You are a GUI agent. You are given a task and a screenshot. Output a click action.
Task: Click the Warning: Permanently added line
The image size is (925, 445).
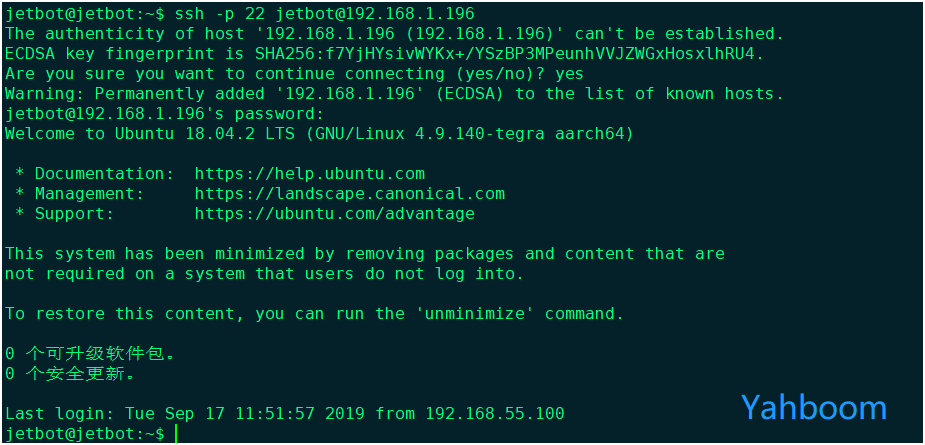tap(394, 94)
